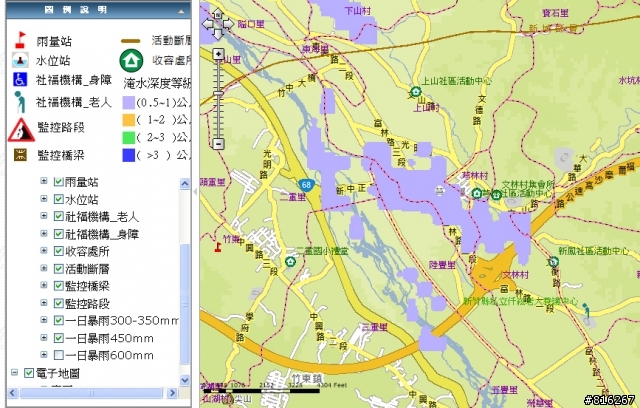Disable the 監控橋梁 layer
Screen dimensions: 640x408
tap(58, 286)
